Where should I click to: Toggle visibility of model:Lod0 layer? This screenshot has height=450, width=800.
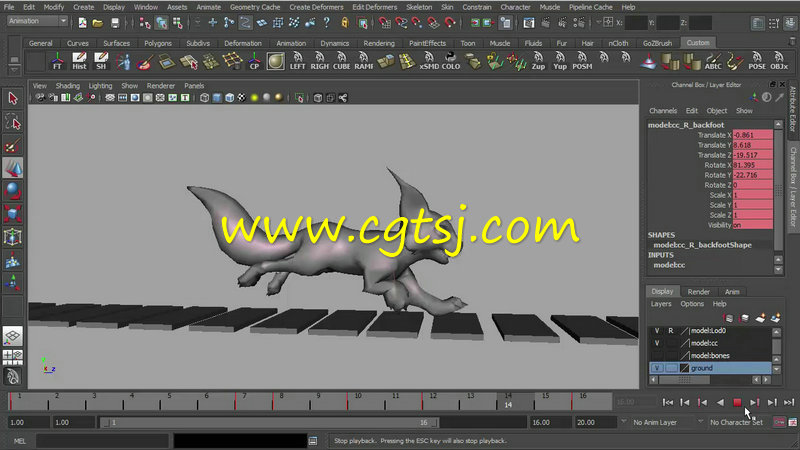pyautogui.click(x=657, y=331)
